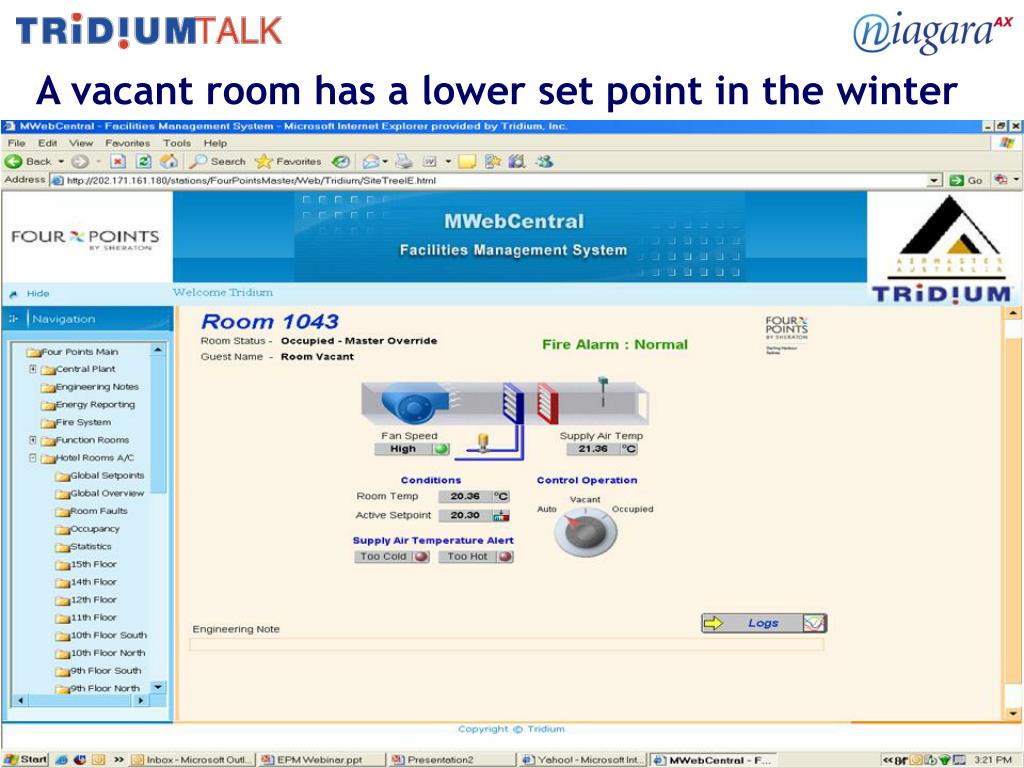Expand the Central Plant tree node
Viewport: 1024px width, 768px height.
[x=33, y=369]
